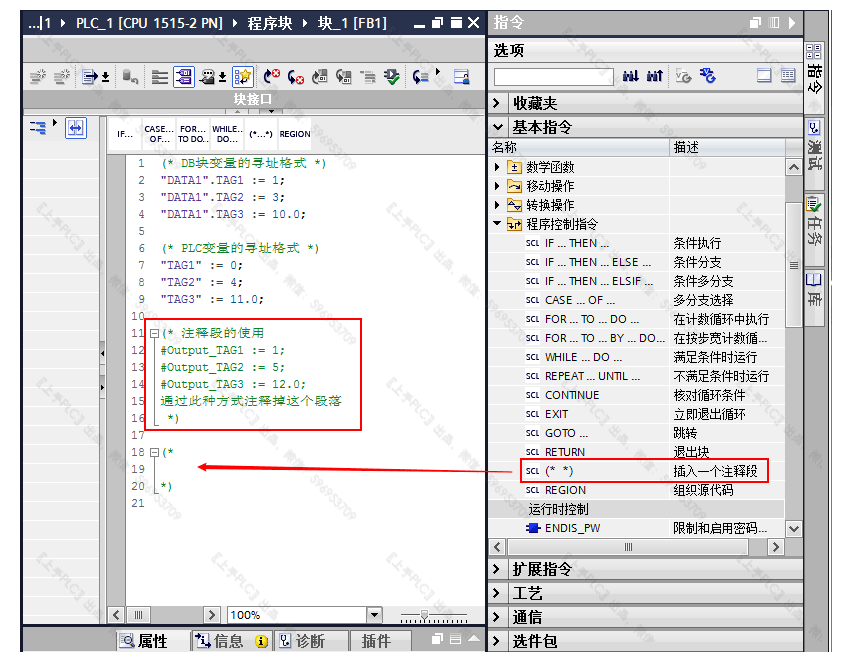
Task: Click the green checkmark compile icon
Action: (391, 77)
